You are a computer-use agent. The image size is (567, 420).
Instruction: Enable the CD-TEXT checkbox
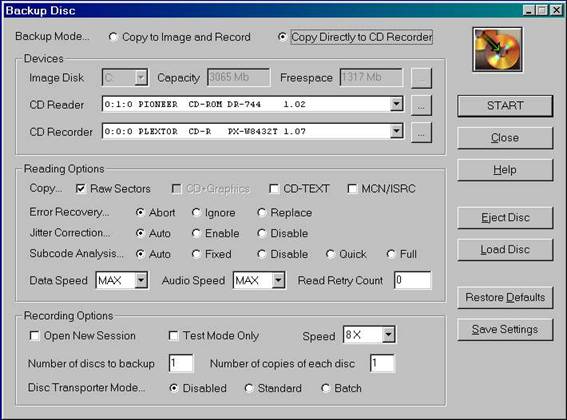click(x=274, y=189)
